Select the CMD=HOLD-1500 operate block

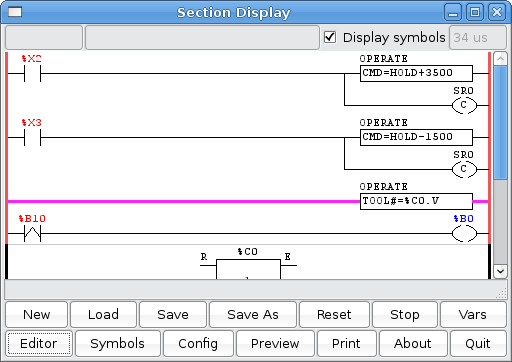416,137
